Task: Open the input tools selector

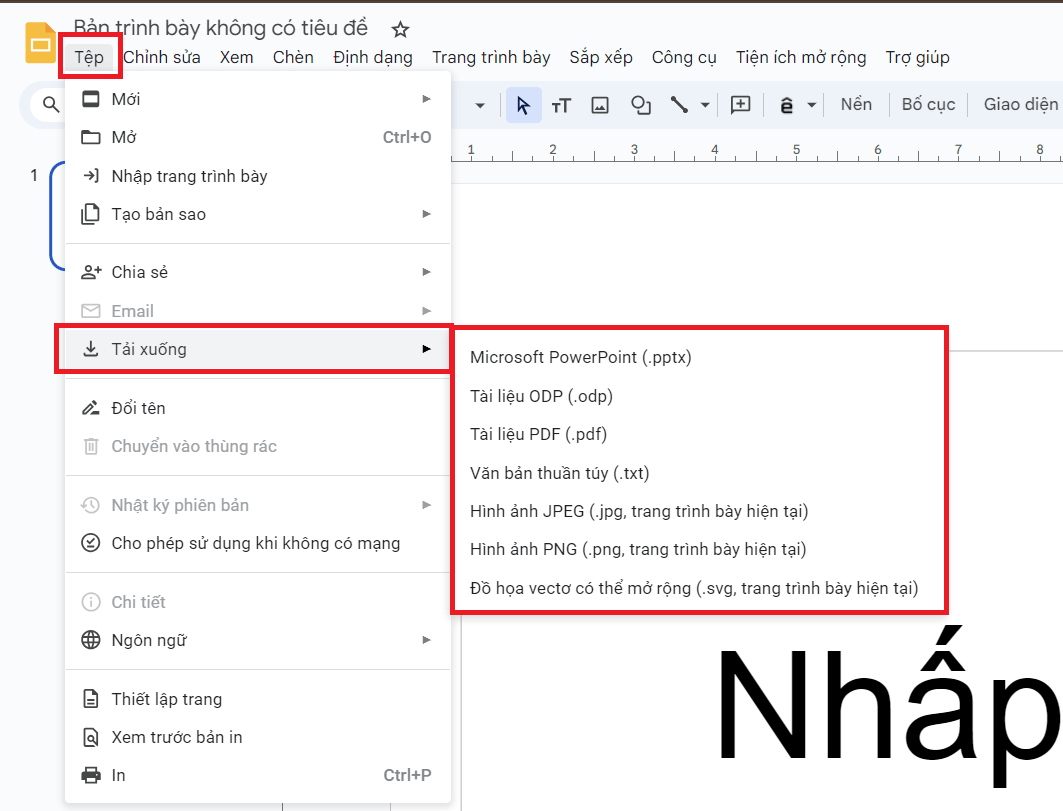Action: (x=789, y=104)
